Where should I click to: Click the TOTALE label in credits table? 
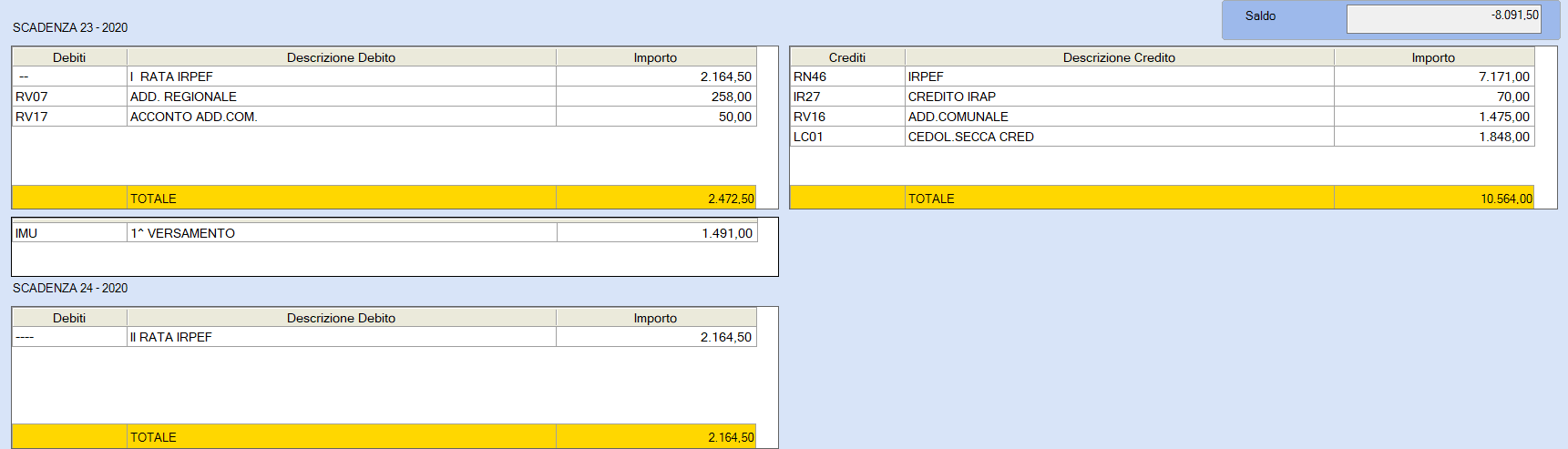click(931, 199)
